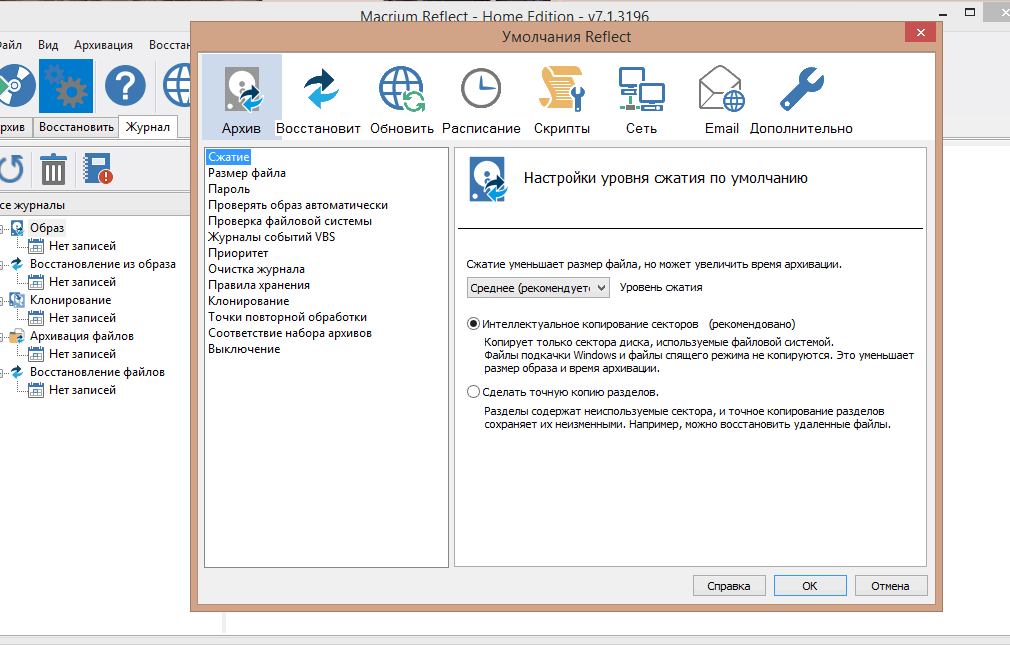The image size is (1010, 645).
Task: Click the refresh arrow icon in log toolbar
Action: coord(12,169)
